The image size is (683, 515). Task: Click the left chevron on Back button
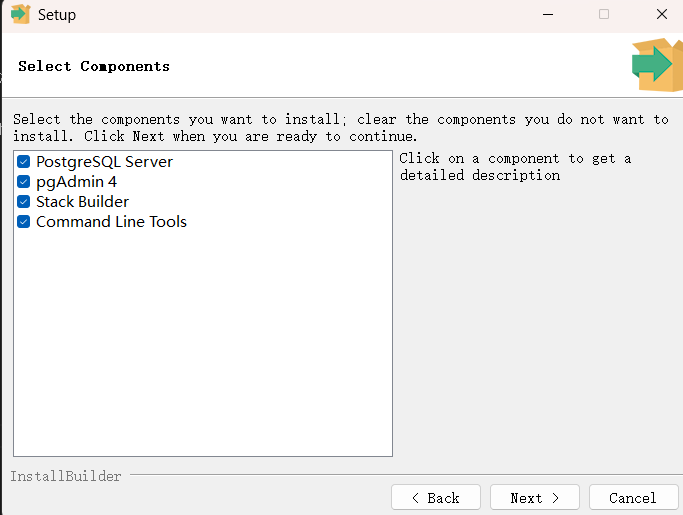416,498
